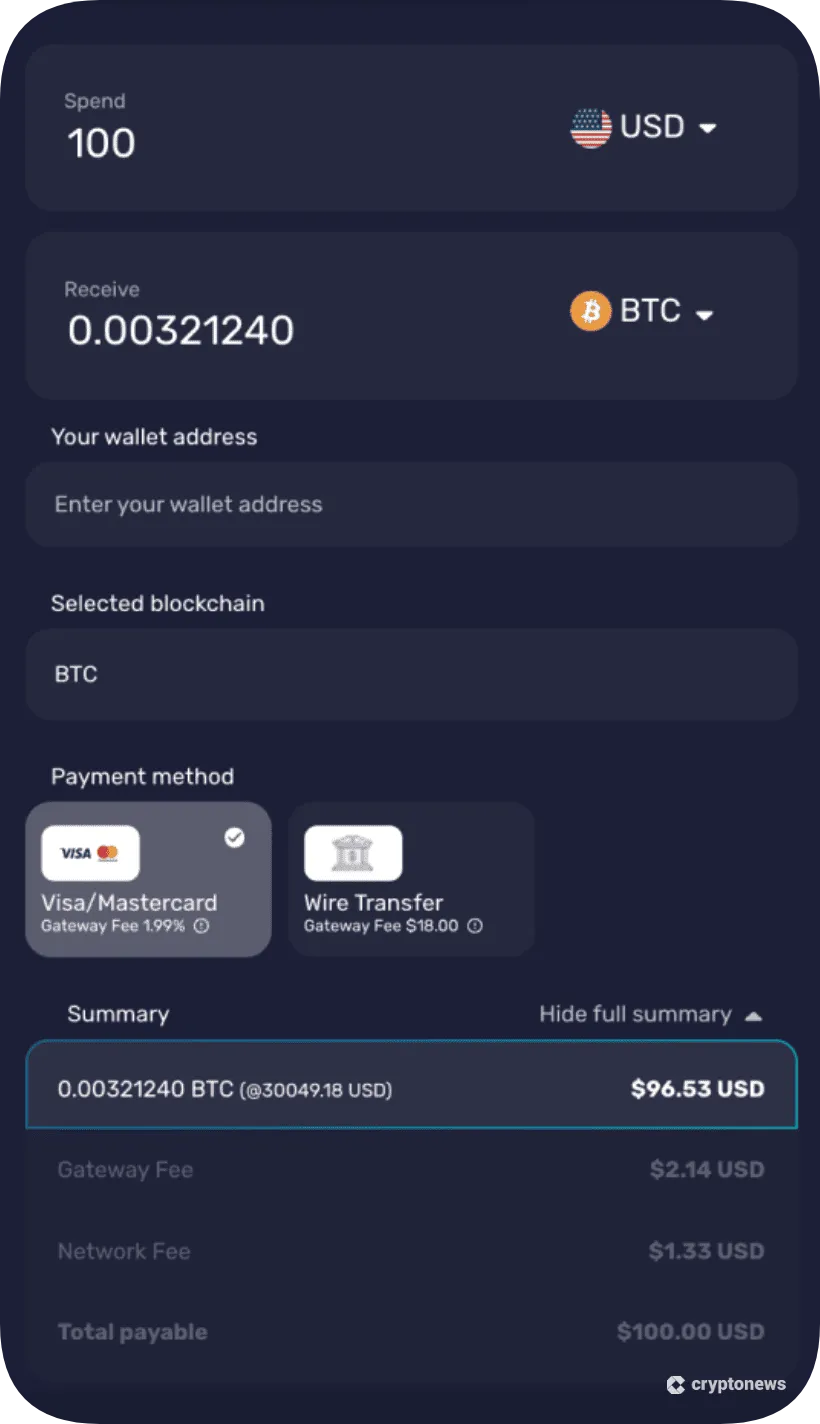Click the Enter your wallet address field
Screen dimensions: 820x1424
412,504
